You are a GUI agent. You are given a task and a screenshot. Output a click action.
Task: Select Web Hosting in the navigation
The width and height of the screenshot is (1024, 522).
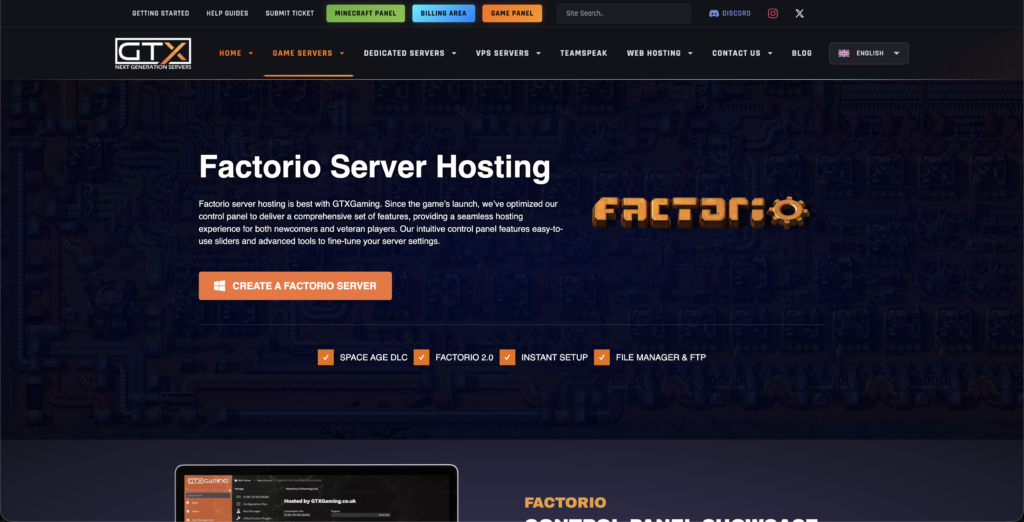(654, 54)
